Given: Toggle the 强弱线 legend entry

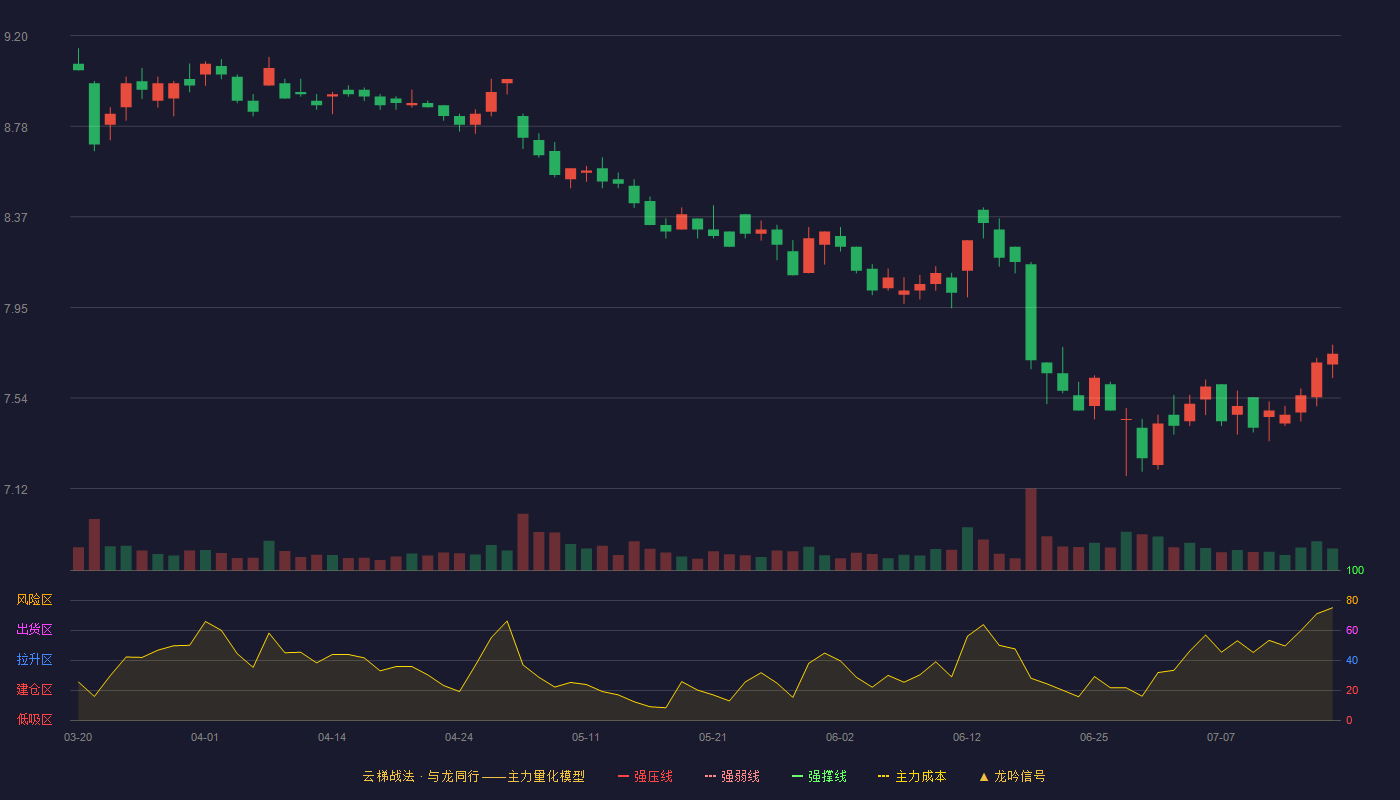Looking at the screenshot, I should 732,776.
